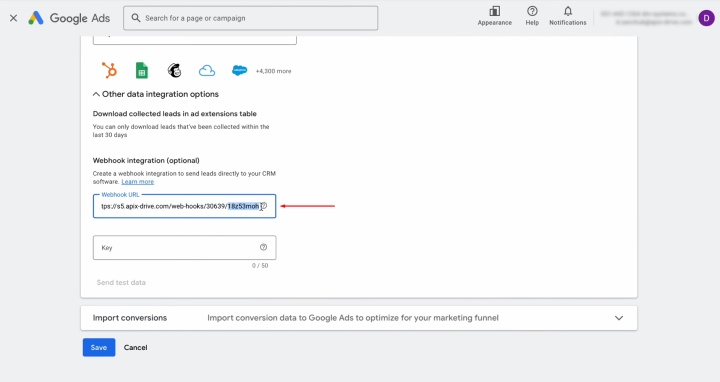
Task: Open the Help menu
Action: tap(532, 16)
